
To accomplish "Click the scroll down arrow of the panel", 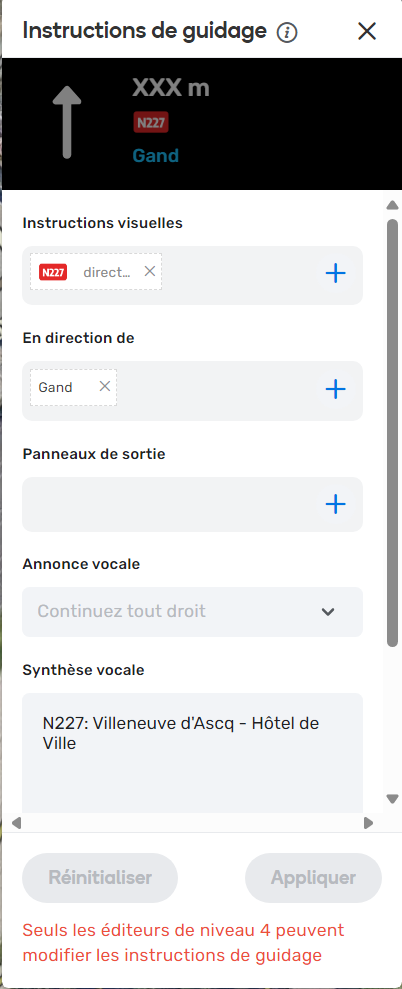I will [x=392, y=799].
